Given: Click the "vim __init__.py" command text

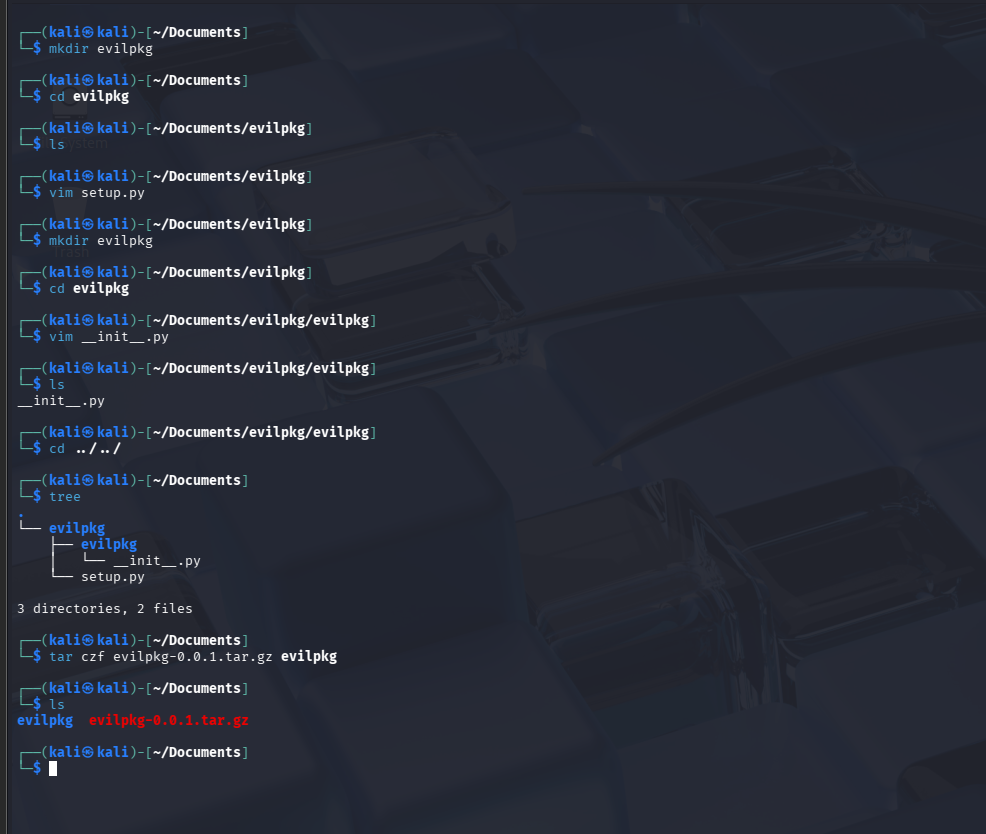Looking at the screenshot, I should (x=109, y=336).
